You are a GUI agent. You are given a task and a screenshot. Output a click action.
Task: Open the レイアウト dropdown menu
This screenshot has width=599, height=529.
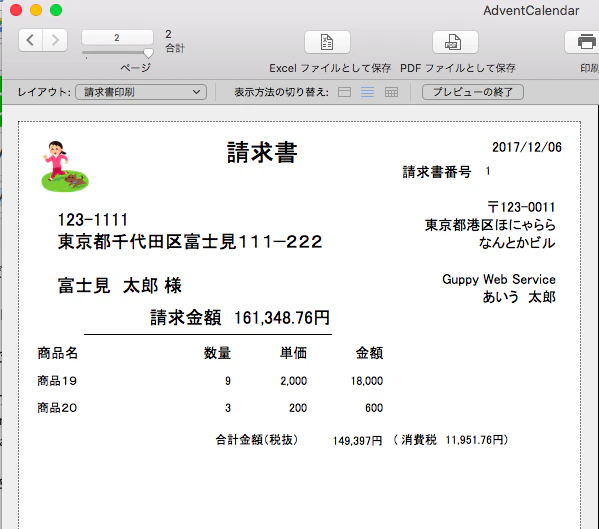141,92
